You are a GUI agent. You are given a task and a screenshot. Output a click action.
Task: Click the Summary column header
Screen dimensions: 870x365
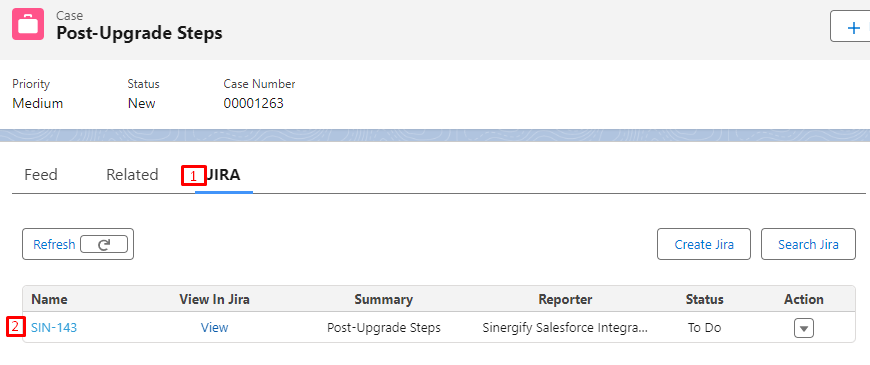tap(383, 300)
